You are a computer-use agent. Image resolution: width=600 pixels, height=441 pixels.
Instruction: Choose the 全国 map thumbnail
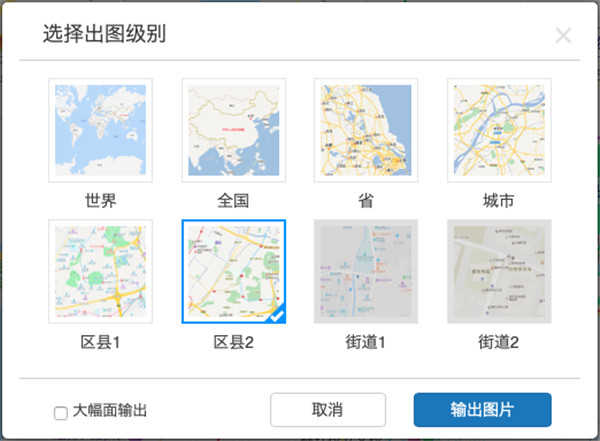click(233, 130)
